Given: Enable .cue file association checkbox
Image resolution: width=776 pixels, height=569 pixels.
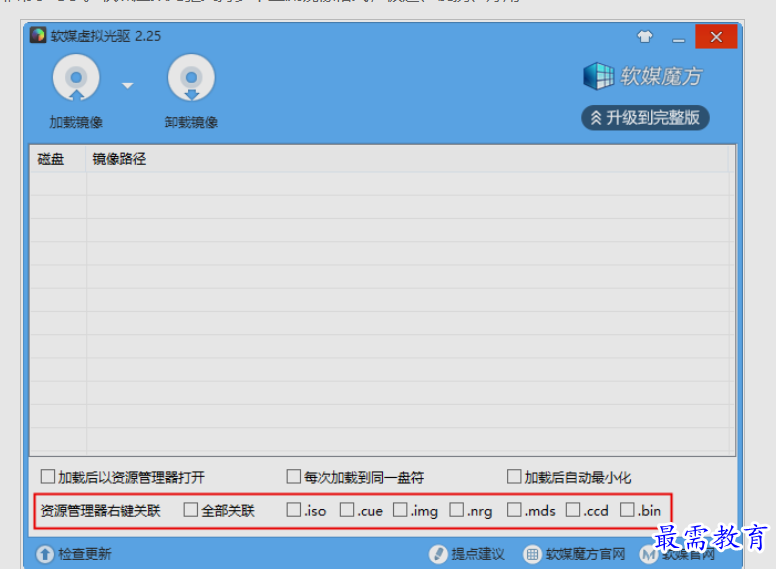Looking at the screenshot, I should coord(347,510).
